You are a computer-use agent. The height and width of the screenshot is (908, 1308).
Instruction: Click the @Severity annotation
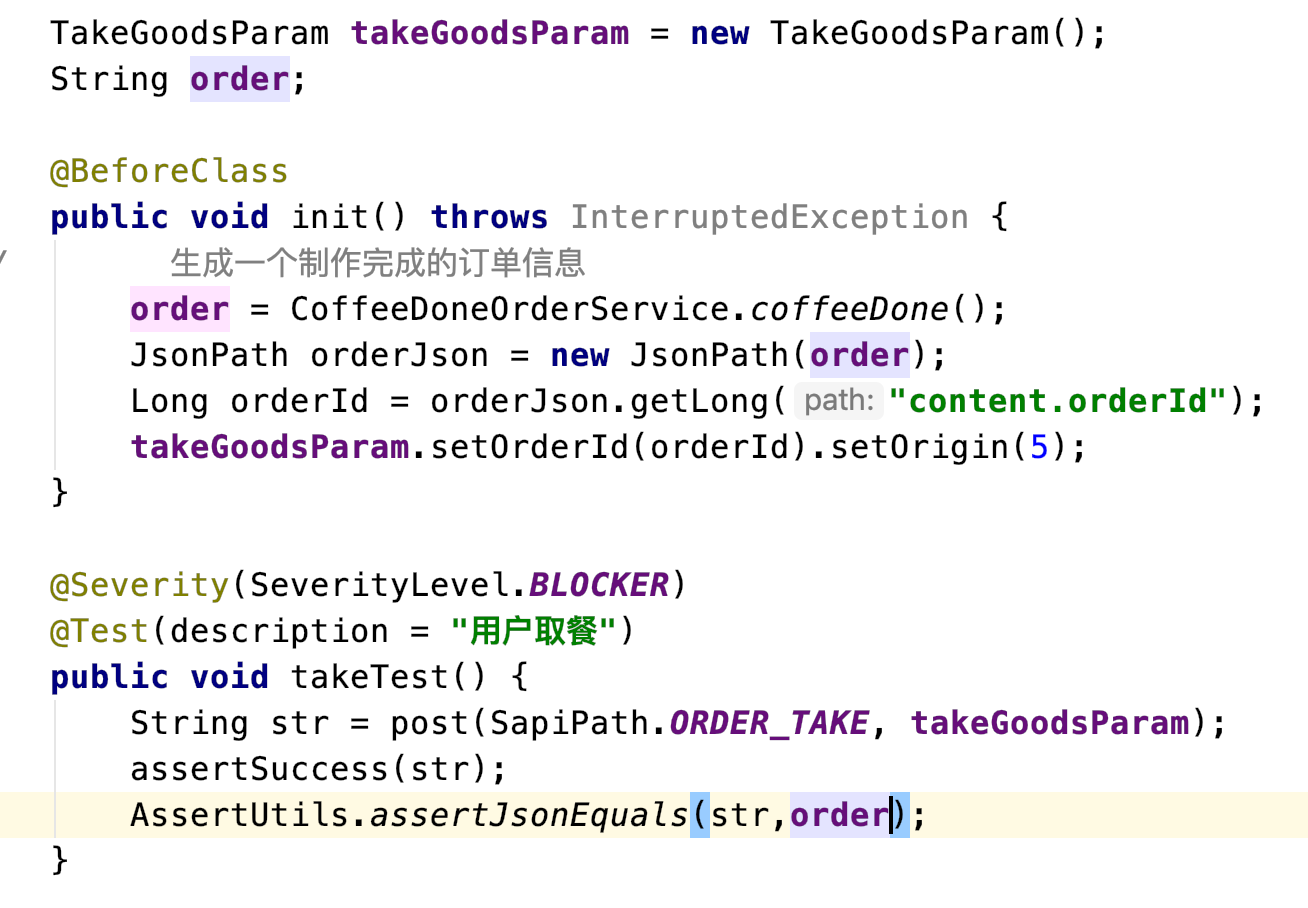(139, 585)
